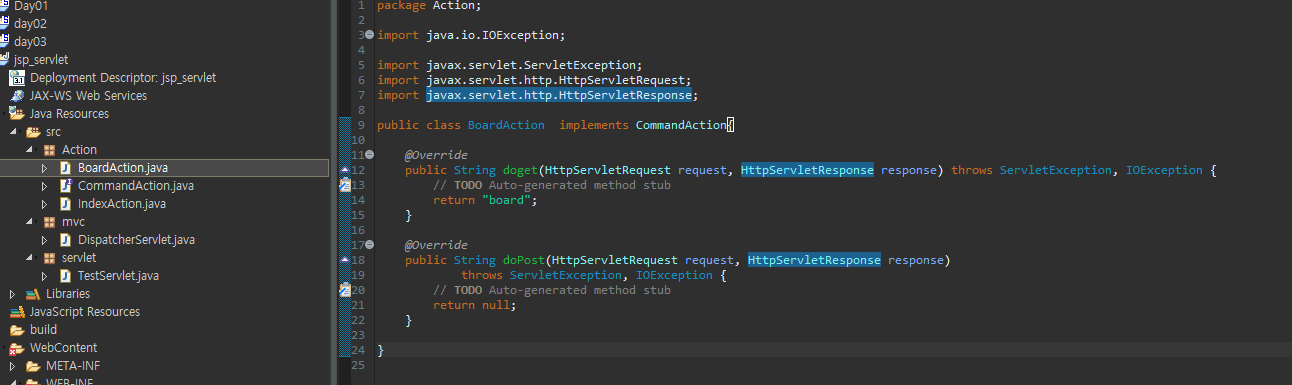Click the Libraries icon in tree

(x=33, y=294)
